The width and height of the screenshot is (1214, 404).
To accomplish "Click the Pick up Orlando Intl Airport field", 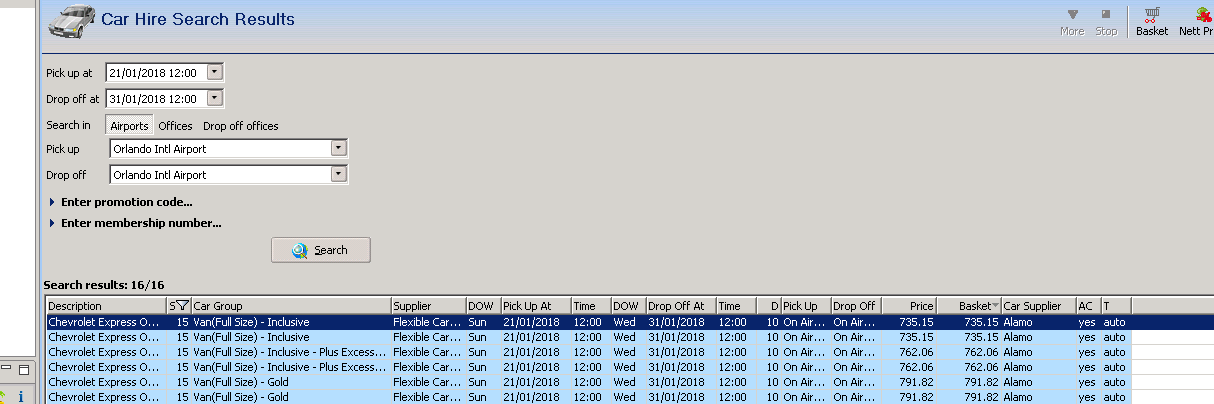I will pyautogui.click(x=220, y=148).
